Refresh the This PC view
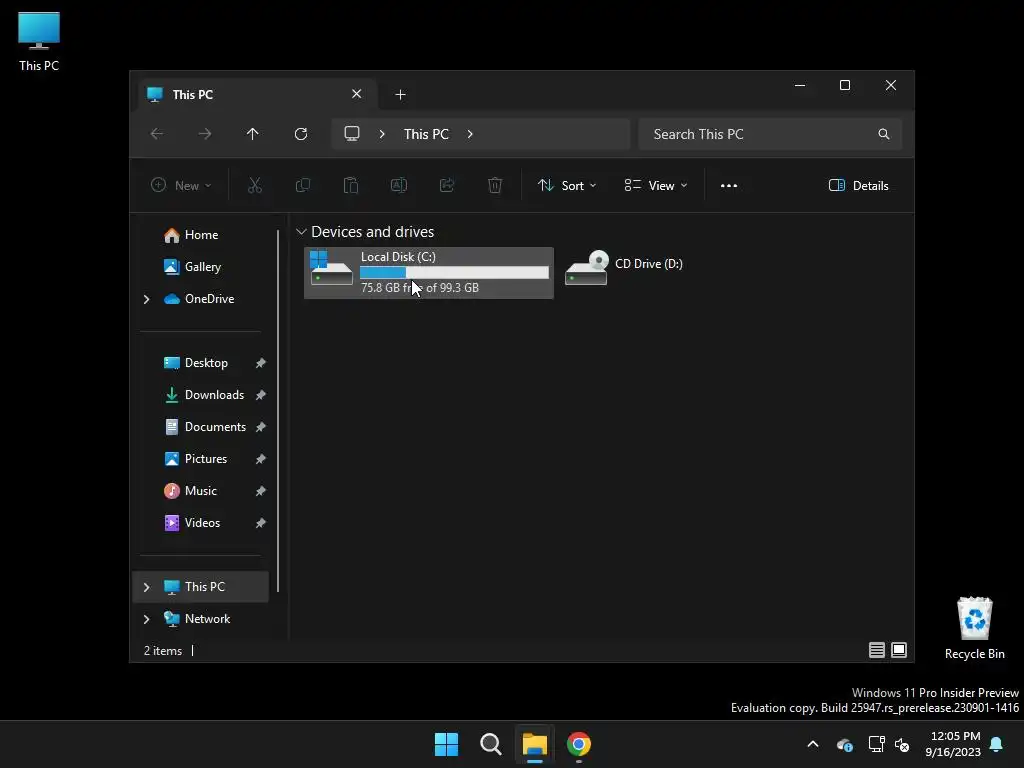The width and height of the screenshot is (1024, 768). [x=301, y=134]
